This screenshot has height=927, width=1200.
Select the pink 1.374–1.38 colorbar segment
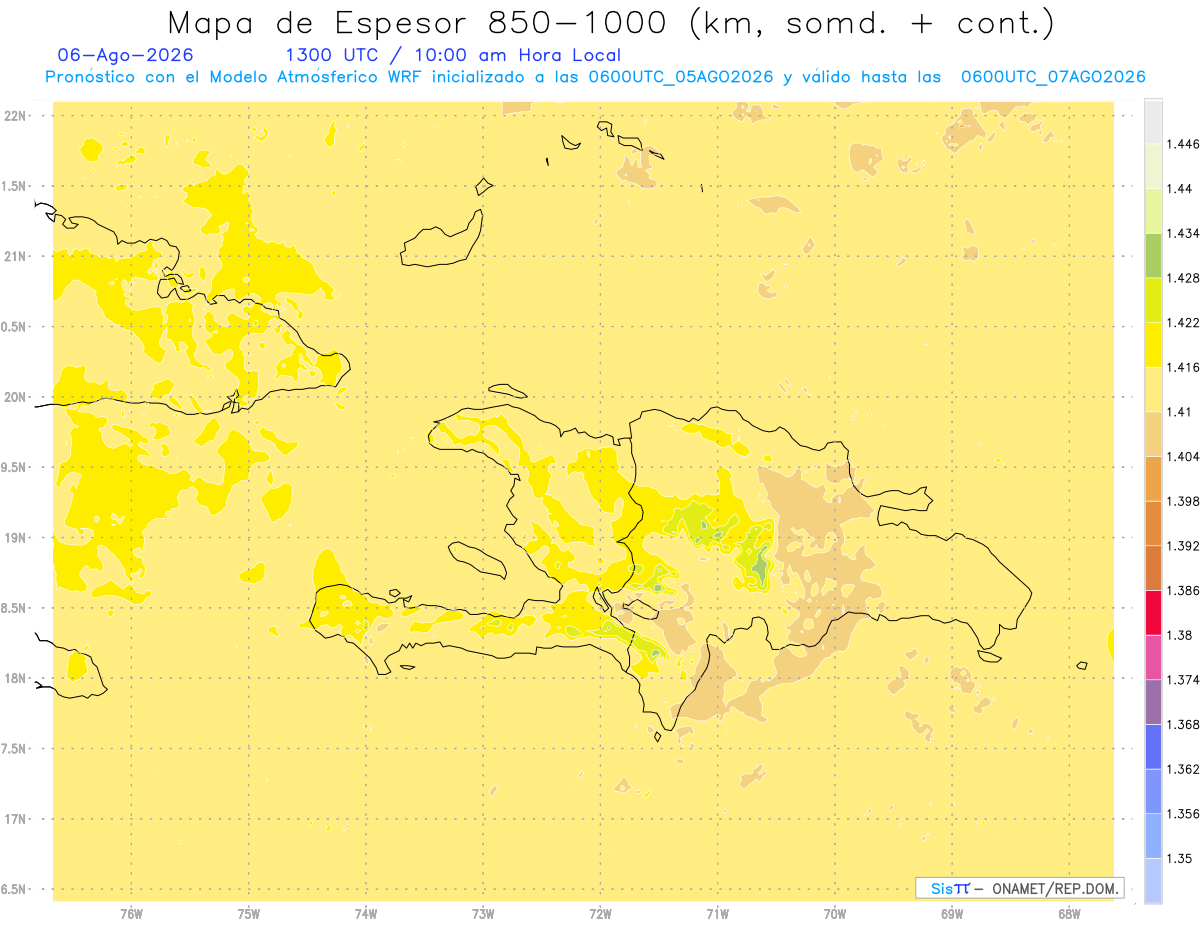coord(1153,657)
